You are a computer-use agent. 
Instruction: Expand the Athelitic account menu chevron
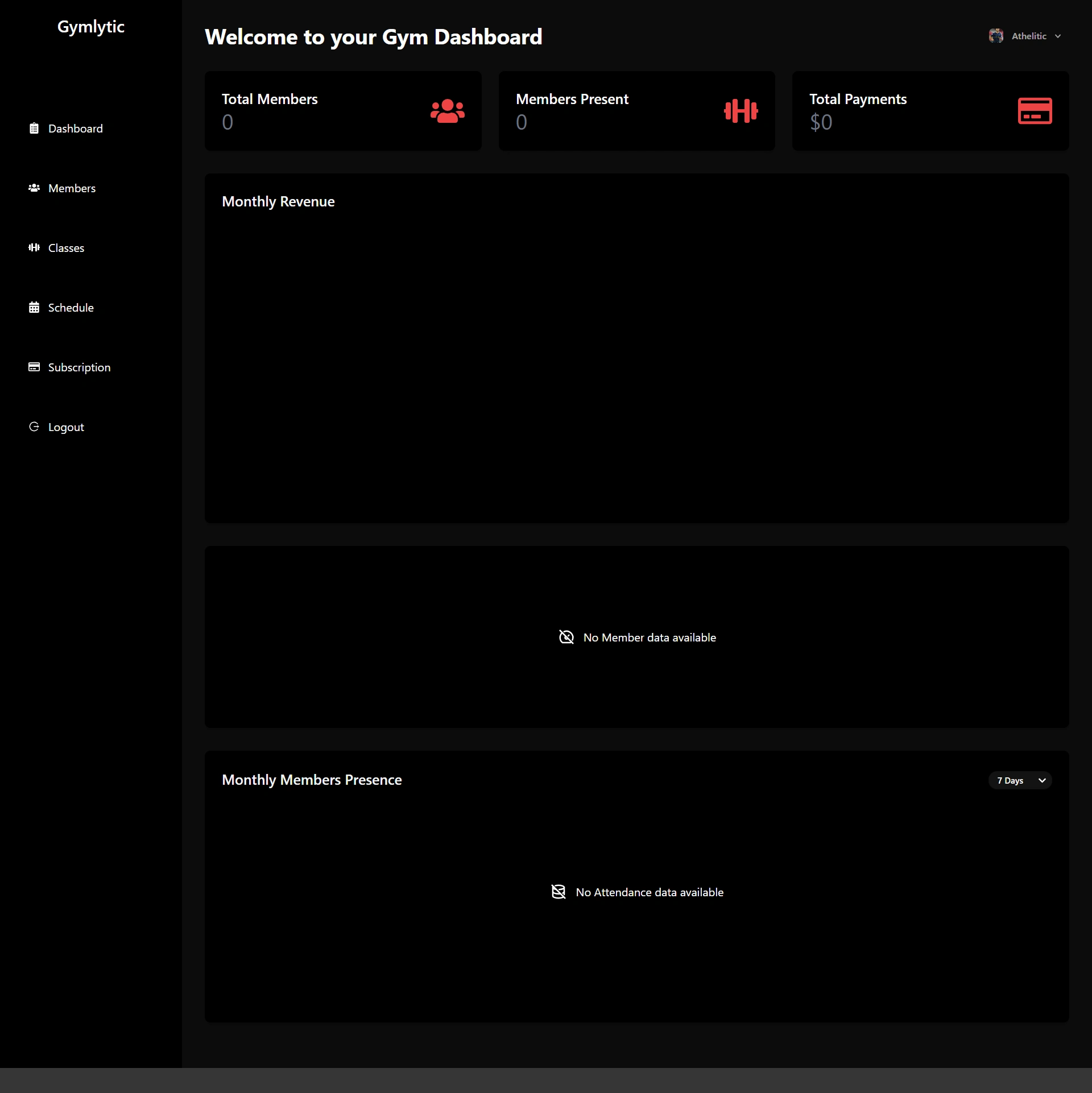[1058, 36]
